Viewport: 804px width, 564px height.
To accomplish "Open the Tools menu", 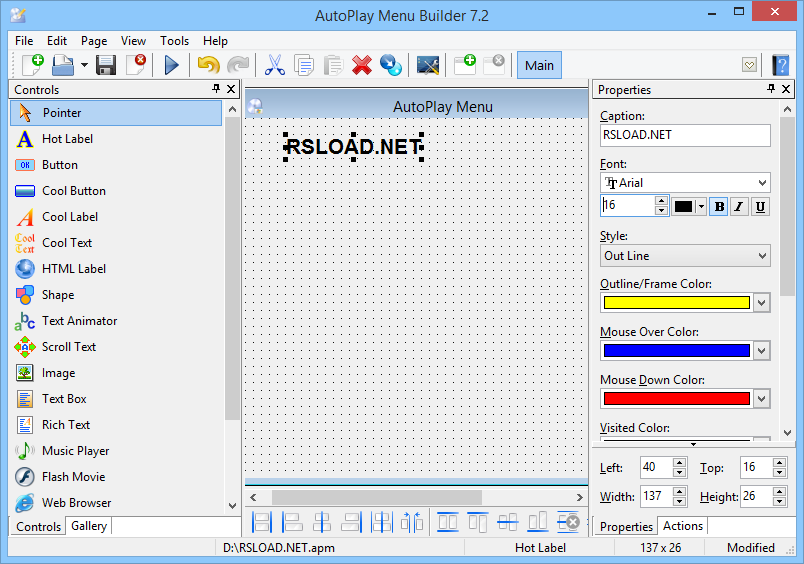I will [x=174, y=41].
